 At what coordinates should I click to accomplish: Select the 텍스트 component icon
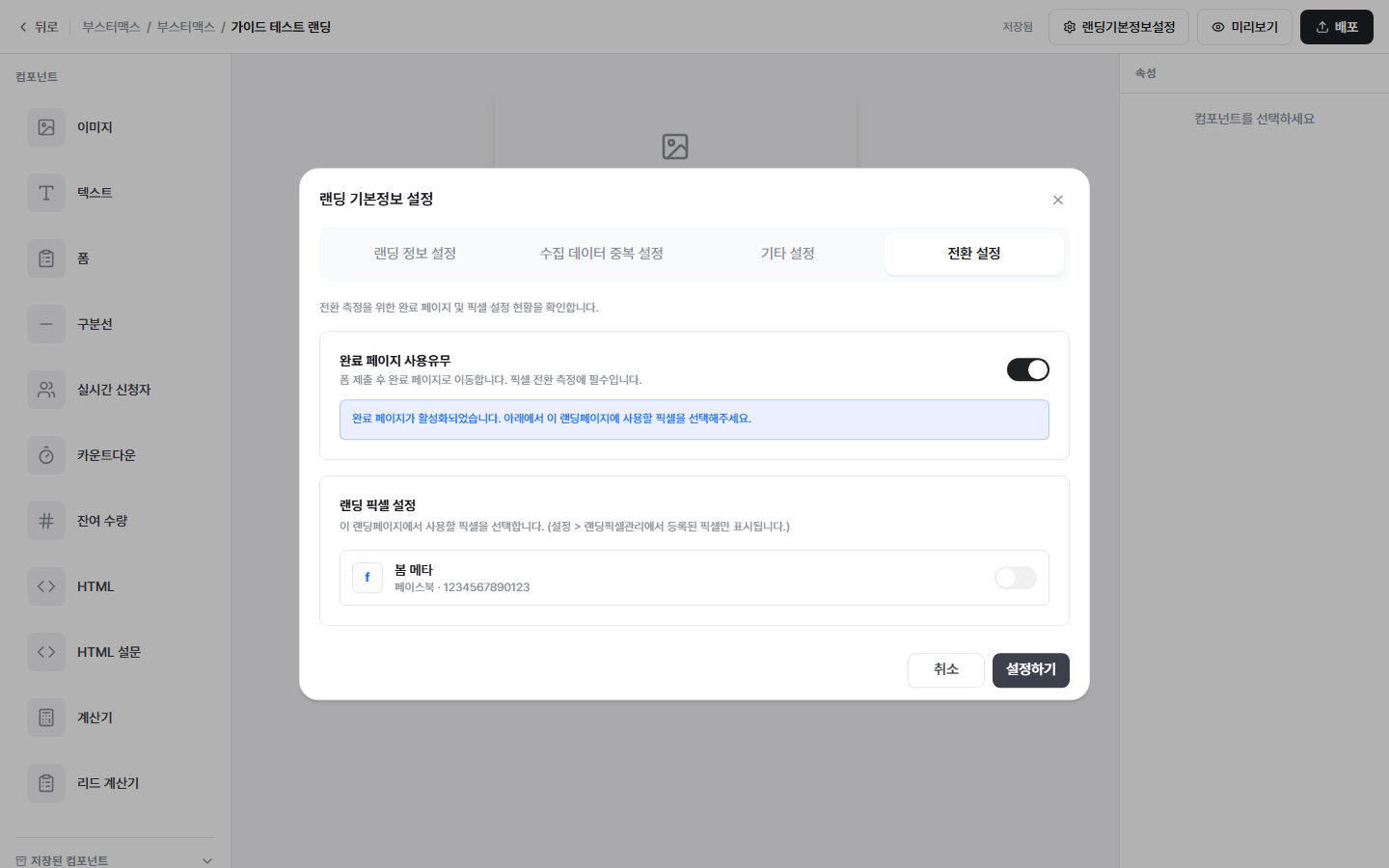point(46,193)
